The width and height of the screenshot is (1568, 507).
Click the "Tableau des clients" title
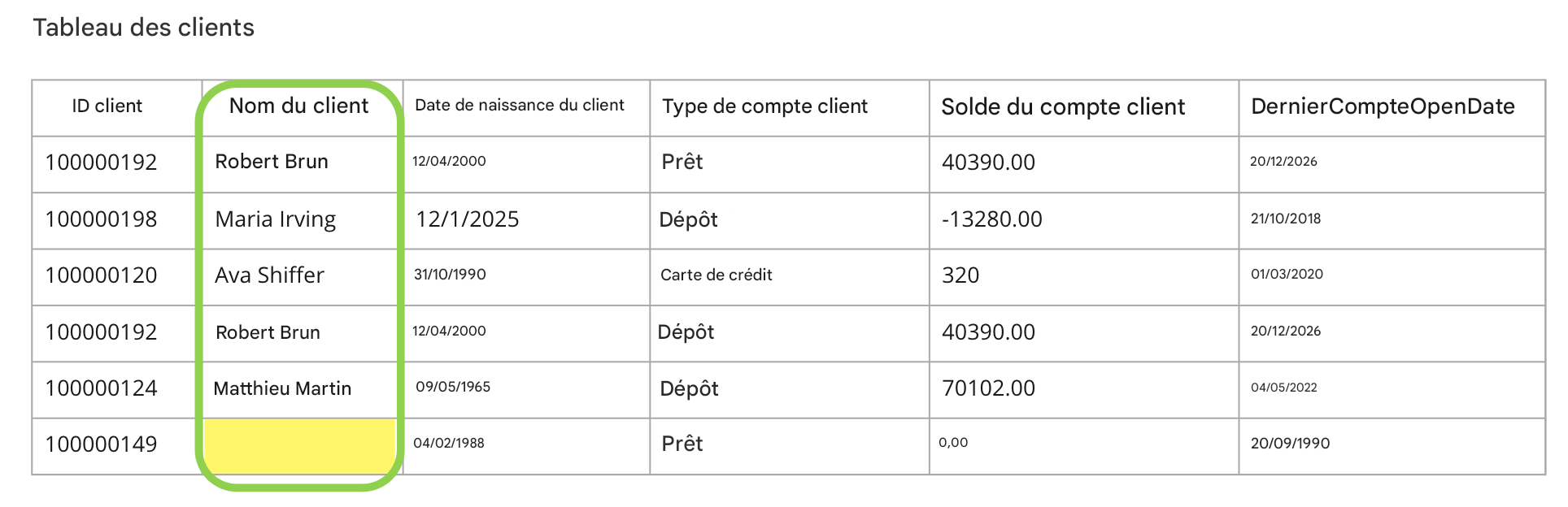click(143, 28)
